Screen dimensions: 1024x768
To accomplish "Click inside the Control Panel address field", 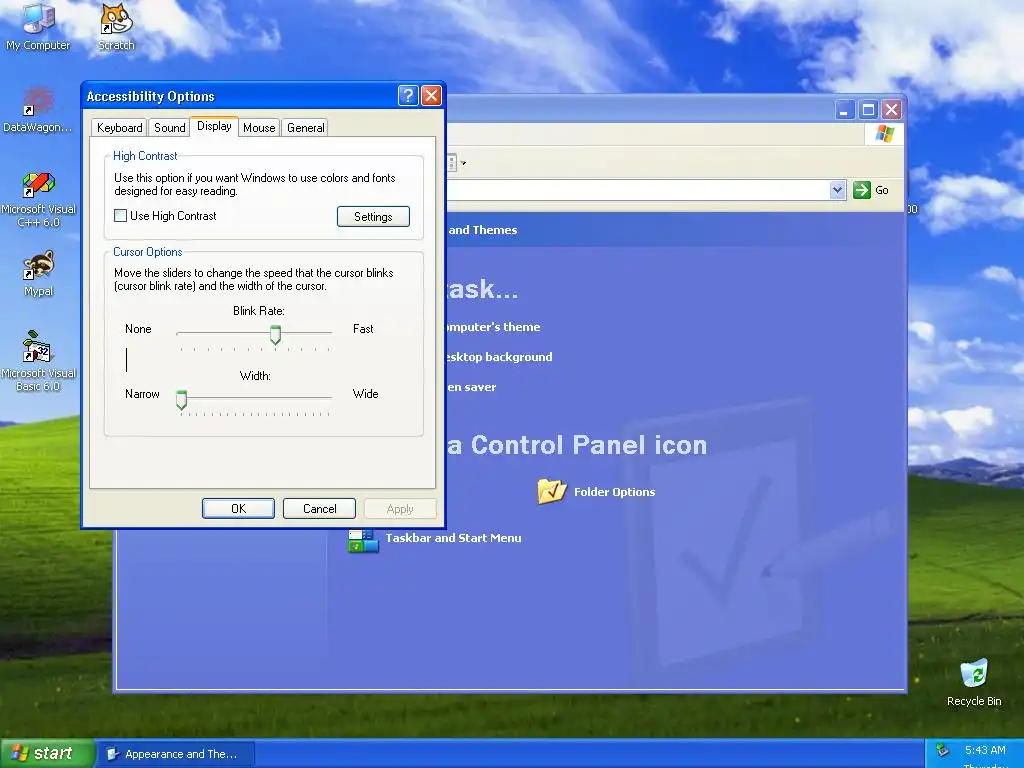I will pos(637,190).
